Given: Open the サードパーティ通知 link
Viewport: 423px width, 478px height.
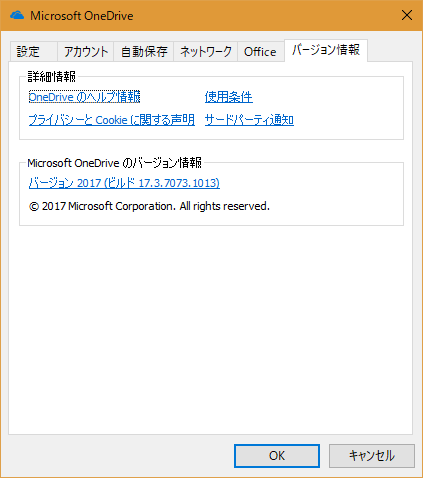Looking at the screenshot, I should [x=249, y=120].
